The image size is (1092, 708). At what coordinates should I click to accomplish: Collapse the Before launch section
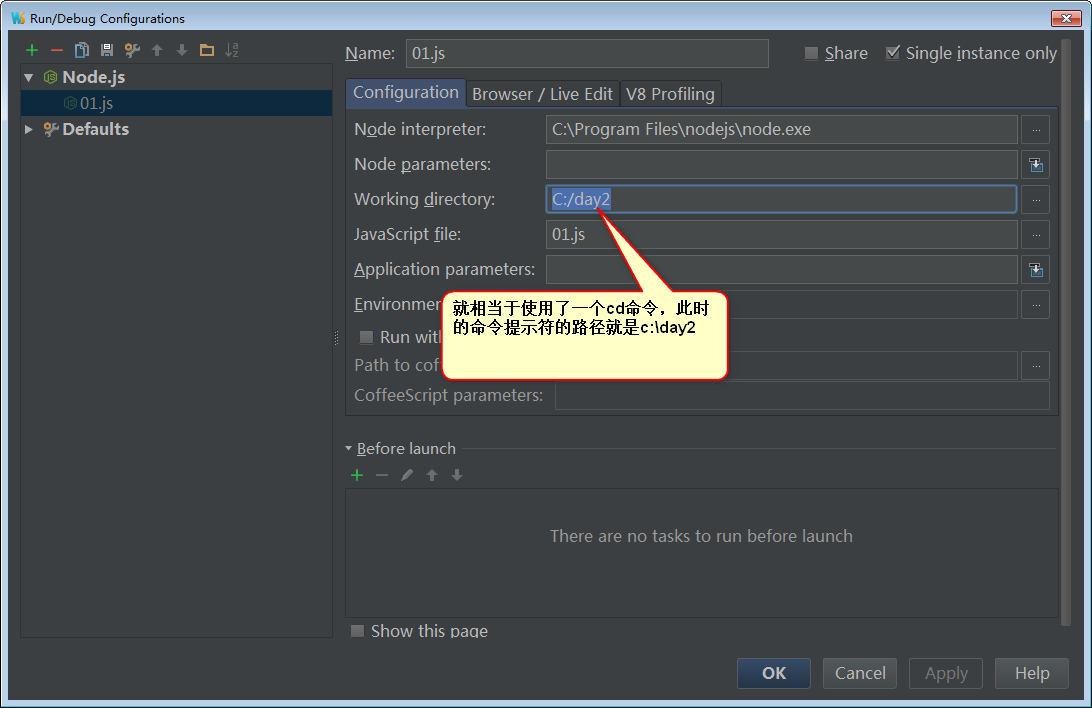[349, 448]
